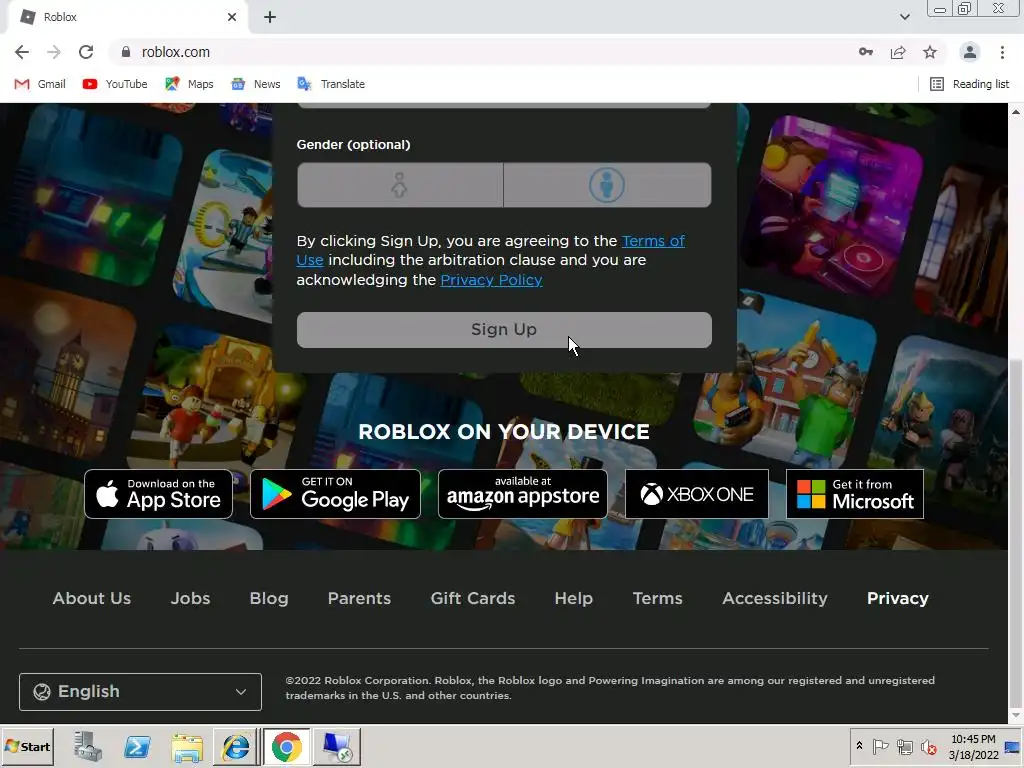Click the muted volume tray icon
The width and height of the screenshot is (1024, 768).
(928, 746)
